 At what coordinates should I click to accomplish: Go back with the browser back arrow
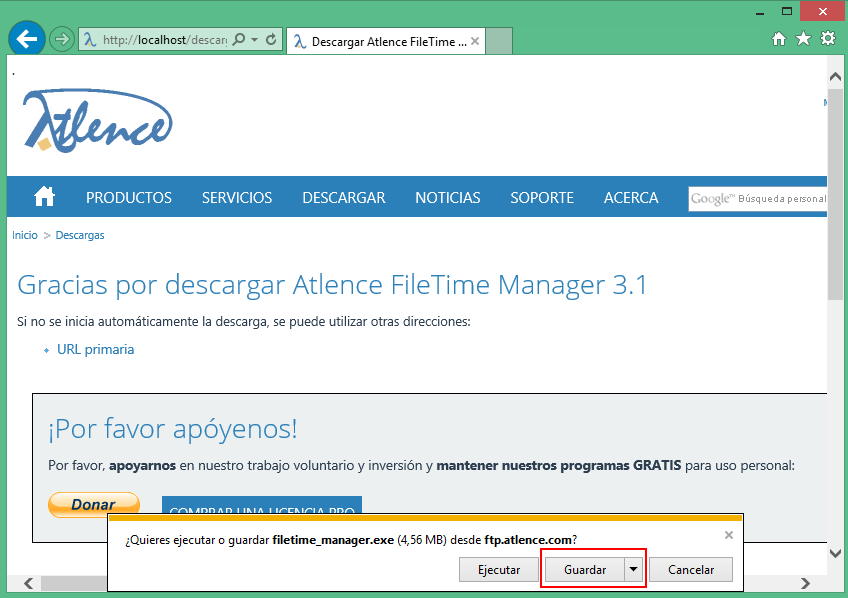pos(26,38)
